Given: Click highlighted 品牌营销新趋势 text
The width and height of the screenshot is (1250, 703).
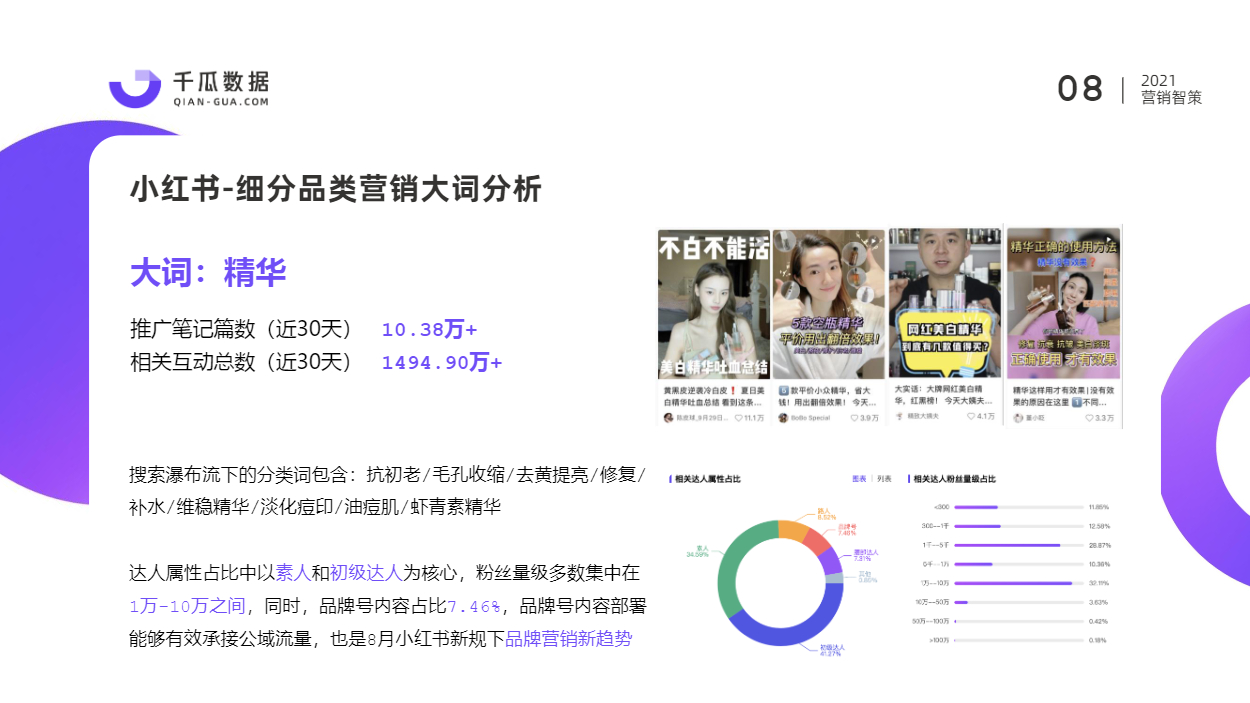Looking at the screenshot, I should pos(569,639).
